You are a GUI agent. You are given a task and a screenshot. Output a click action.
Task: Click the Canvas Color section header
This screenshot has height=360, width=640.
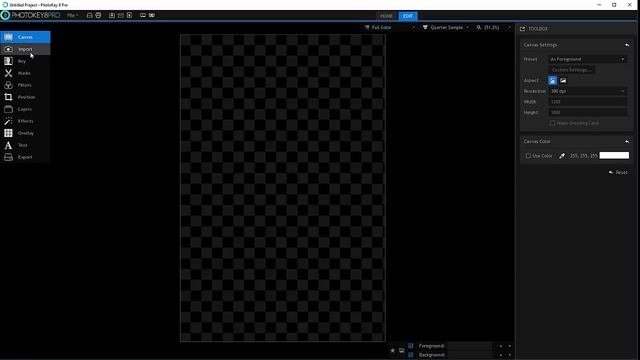click(x=576, y=142)
